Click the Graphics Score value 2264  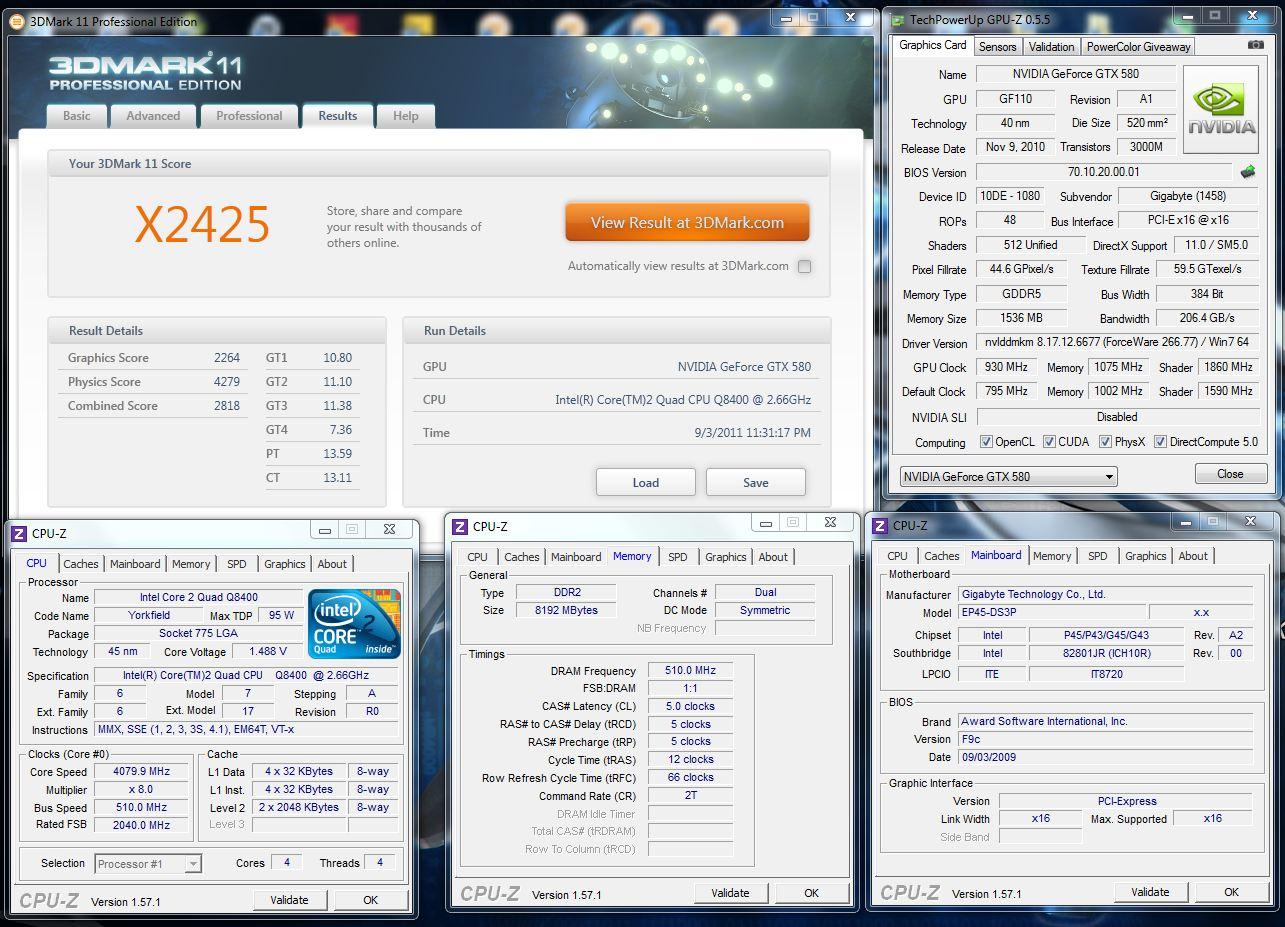tap(226, 358)
